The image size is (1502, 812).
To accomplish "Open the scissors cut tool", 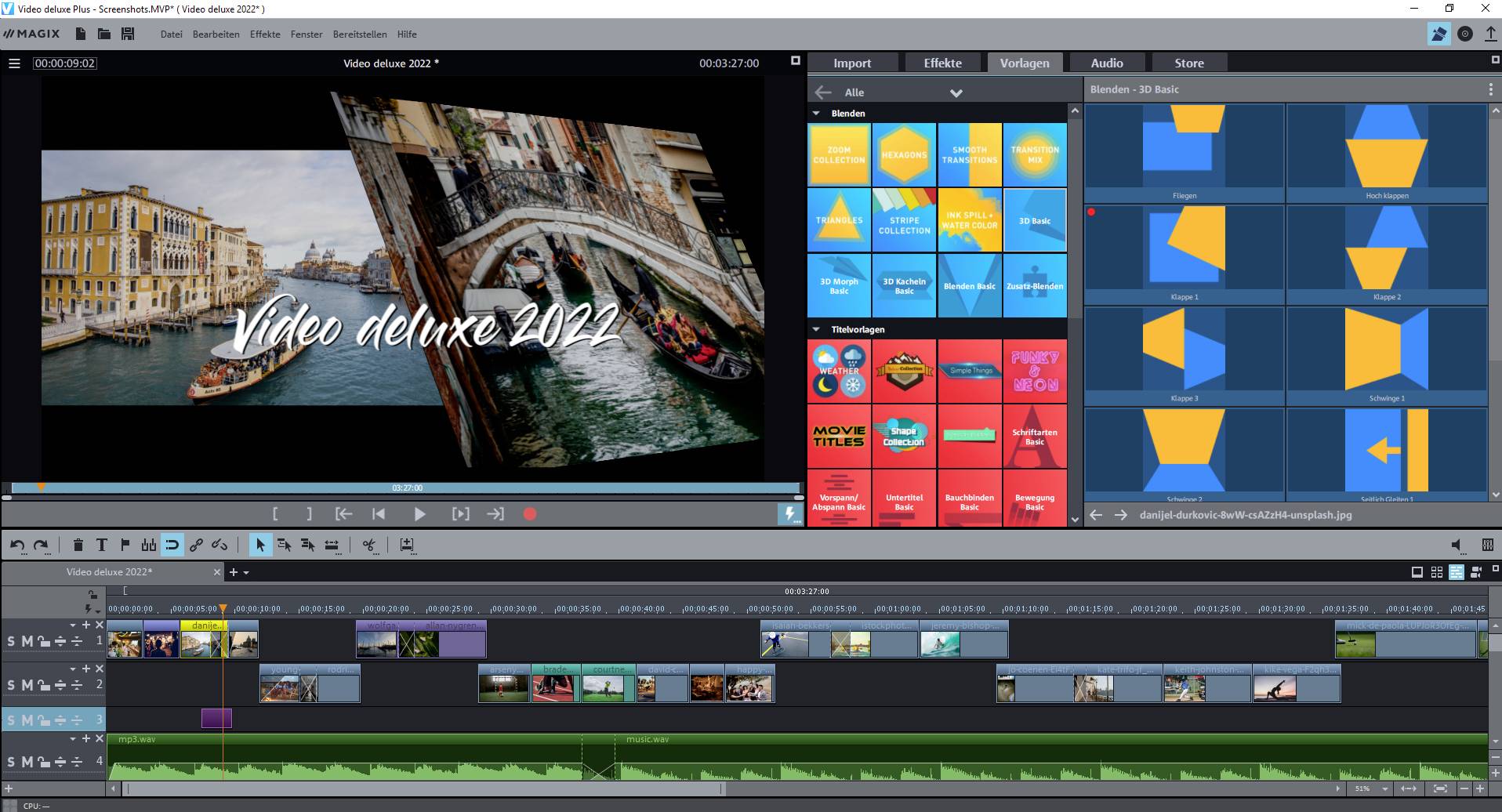I will (x=369, y=545).
